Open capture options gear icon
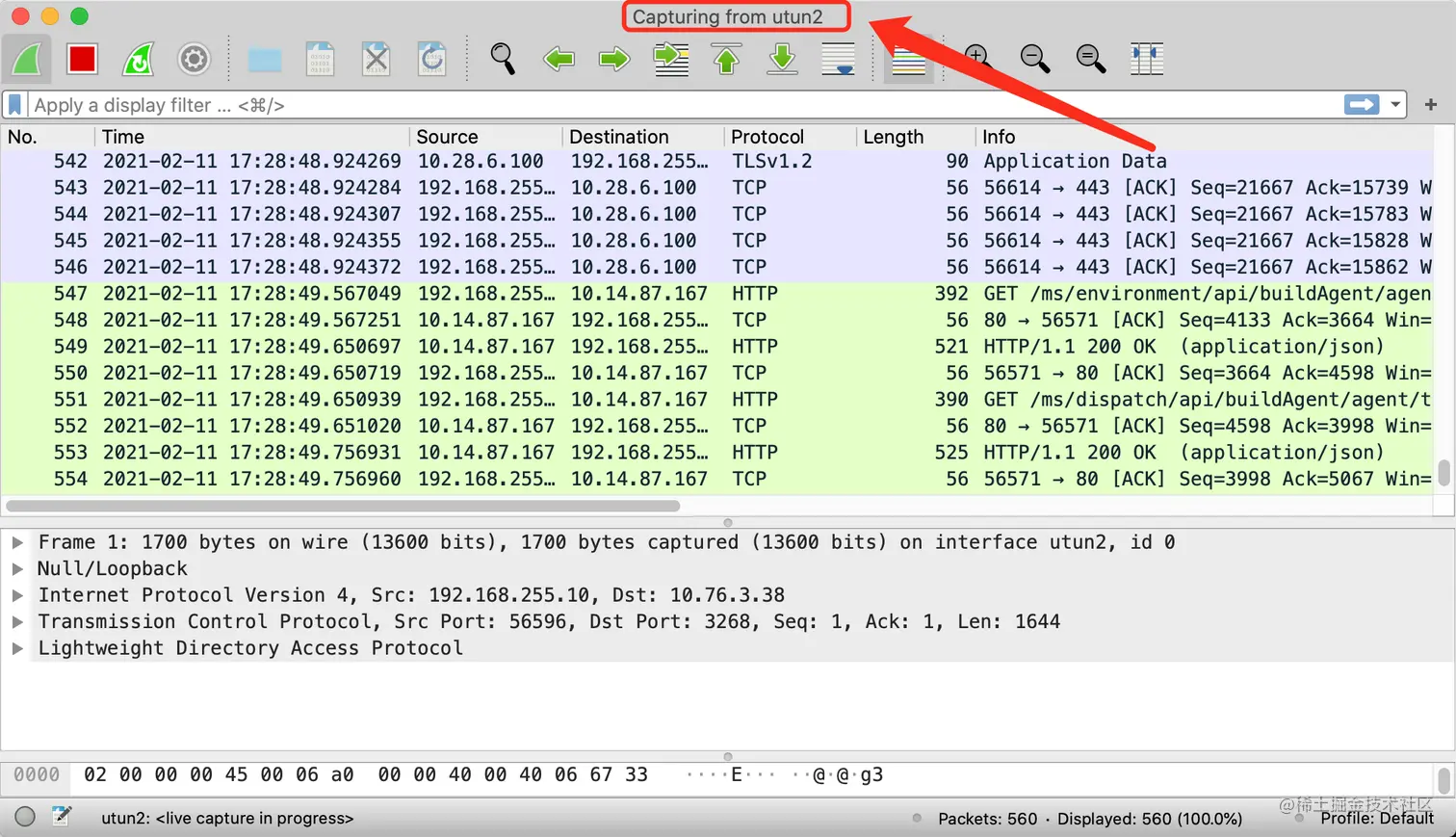The width and height of the screenshot is (1456, 837). tap(194, 59)
